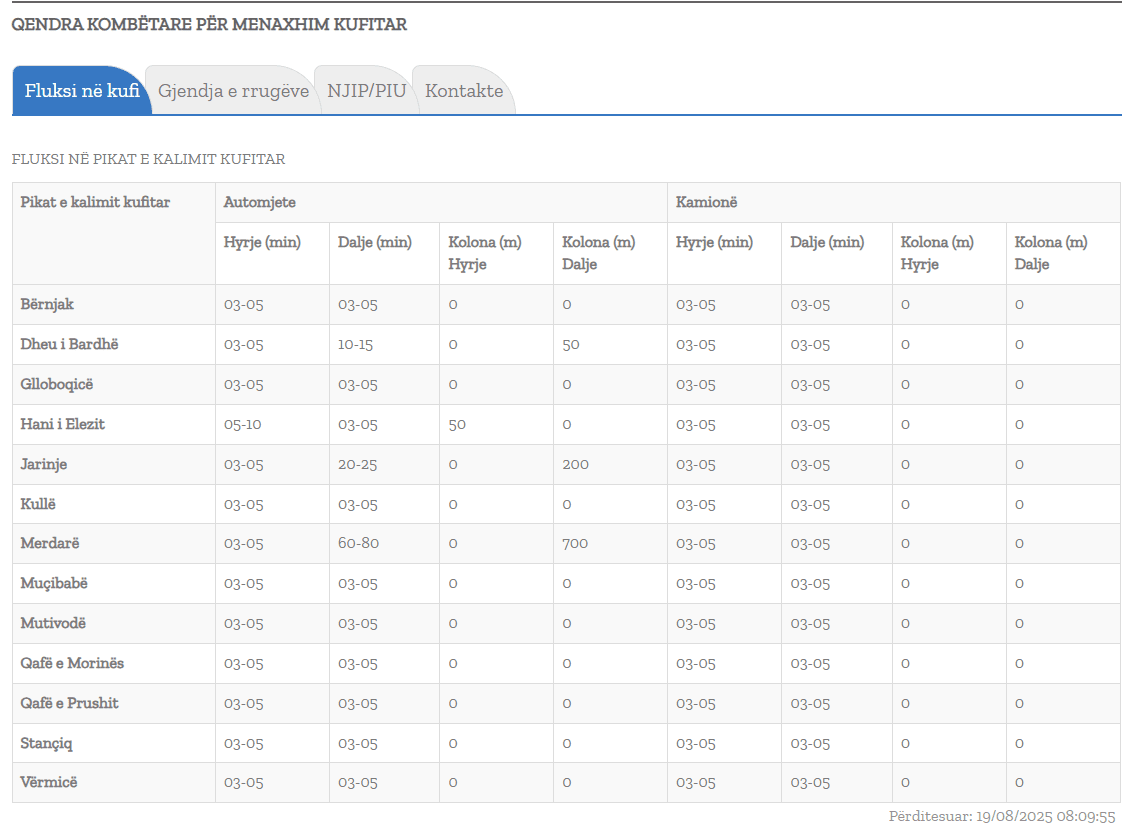1132x832 pixels.
Task: Select the Jarinje border crossing row label
Action: pos(44,464)
